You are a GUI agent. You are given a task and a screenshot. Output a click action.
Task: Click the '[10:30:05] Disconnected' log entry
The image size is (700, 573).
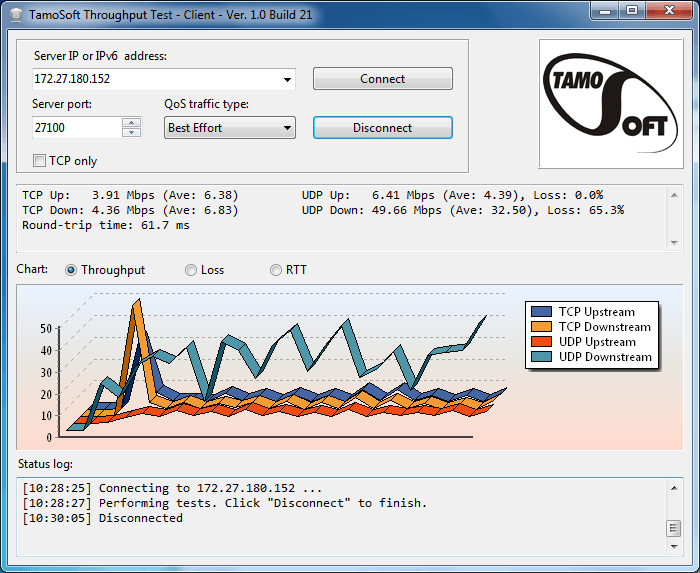tap(103, 518)
